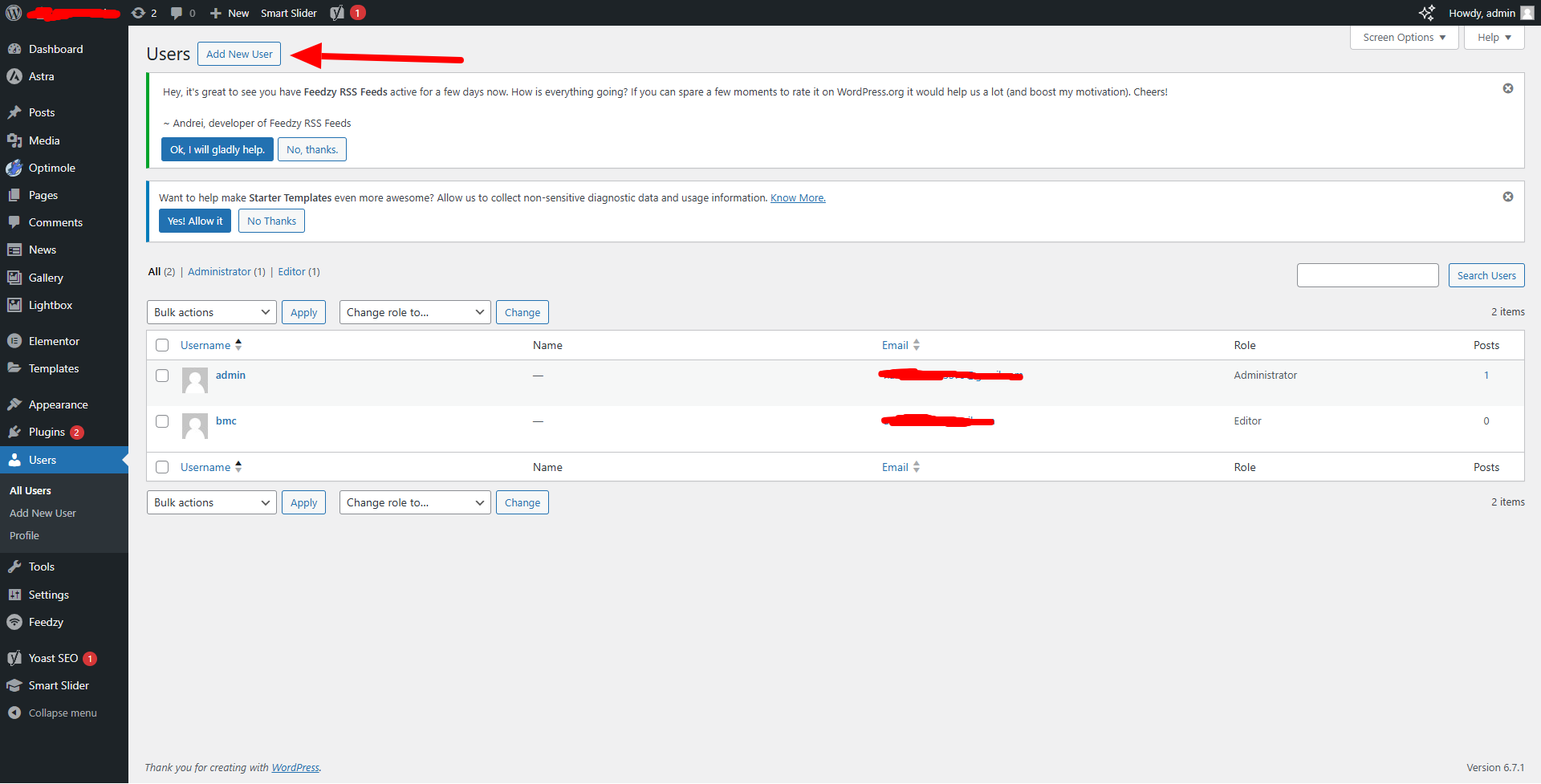
Task: Click in the user search input field
Action: pos(1367,275)
